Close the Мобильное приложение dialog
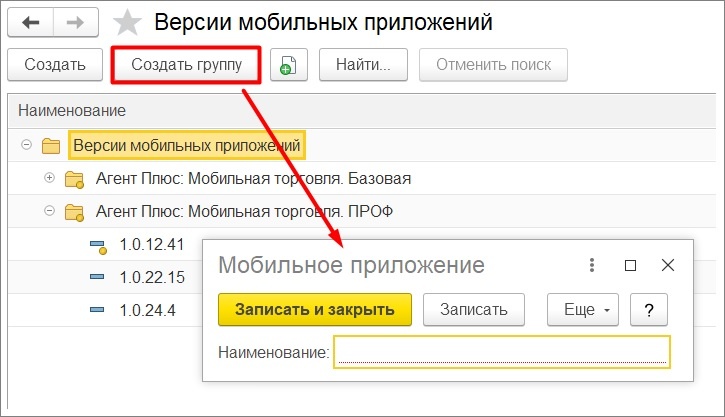 (x=668, y=265)
